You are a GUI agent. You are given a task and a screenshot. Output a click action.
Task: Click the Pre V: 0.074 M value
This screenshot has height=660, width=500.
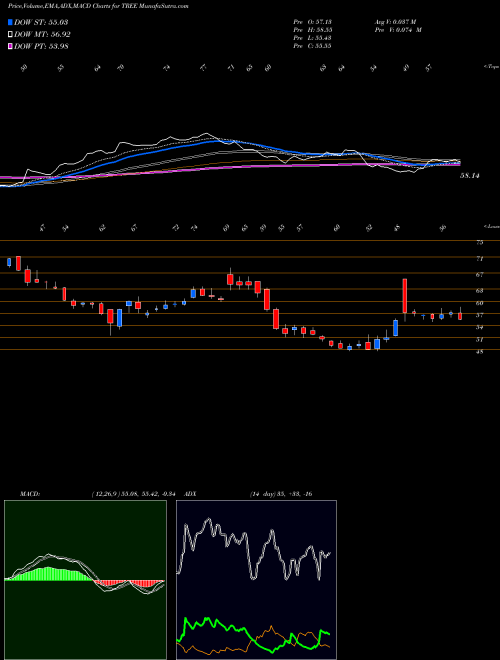point(398,30)
